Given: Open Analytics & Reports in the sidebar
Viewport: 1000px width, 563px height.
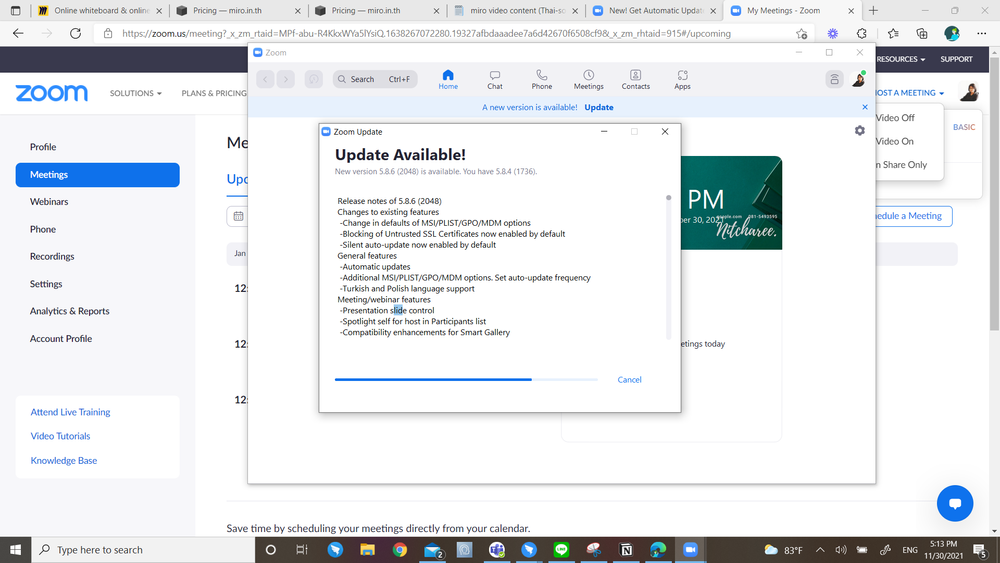Looking at the screenshot, I should (x=70, y=311).
